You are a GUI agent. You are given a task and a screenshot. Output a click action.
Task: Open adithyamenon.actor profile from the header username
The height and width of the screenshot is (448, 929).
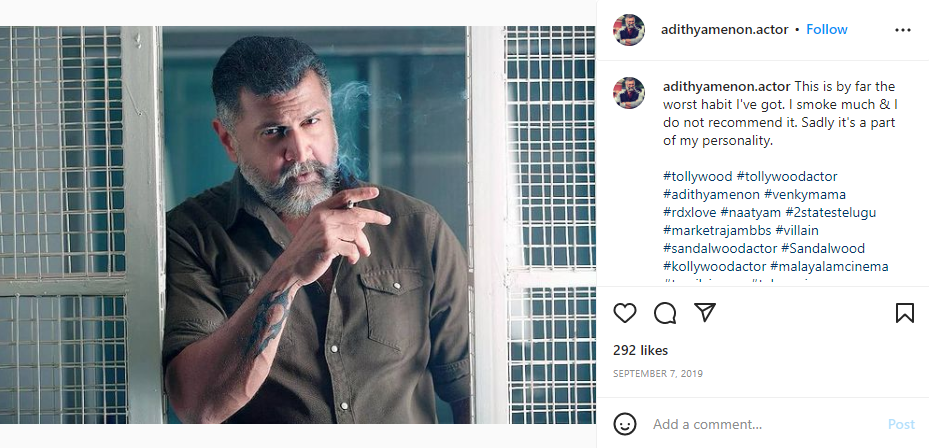pos(724,30)
